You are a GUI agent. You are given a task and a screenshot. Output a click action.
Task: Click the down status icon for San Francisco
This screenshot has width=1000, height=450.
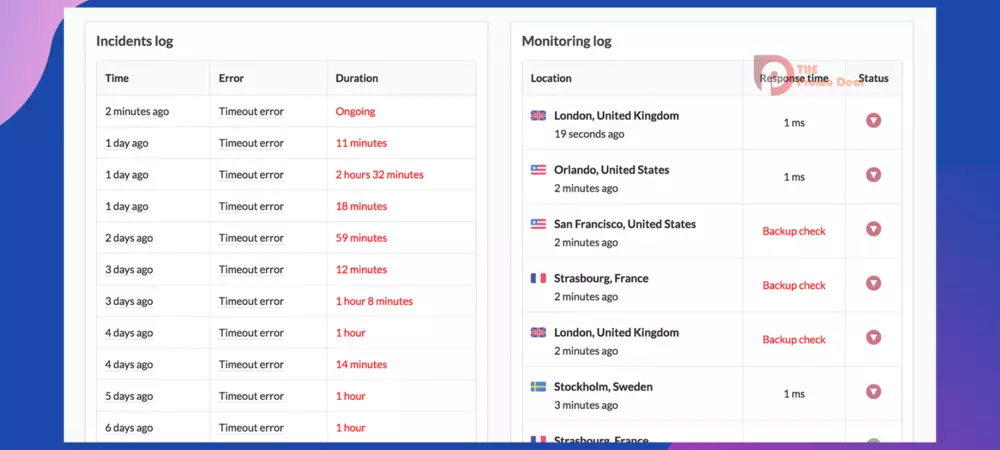[873, 229]
